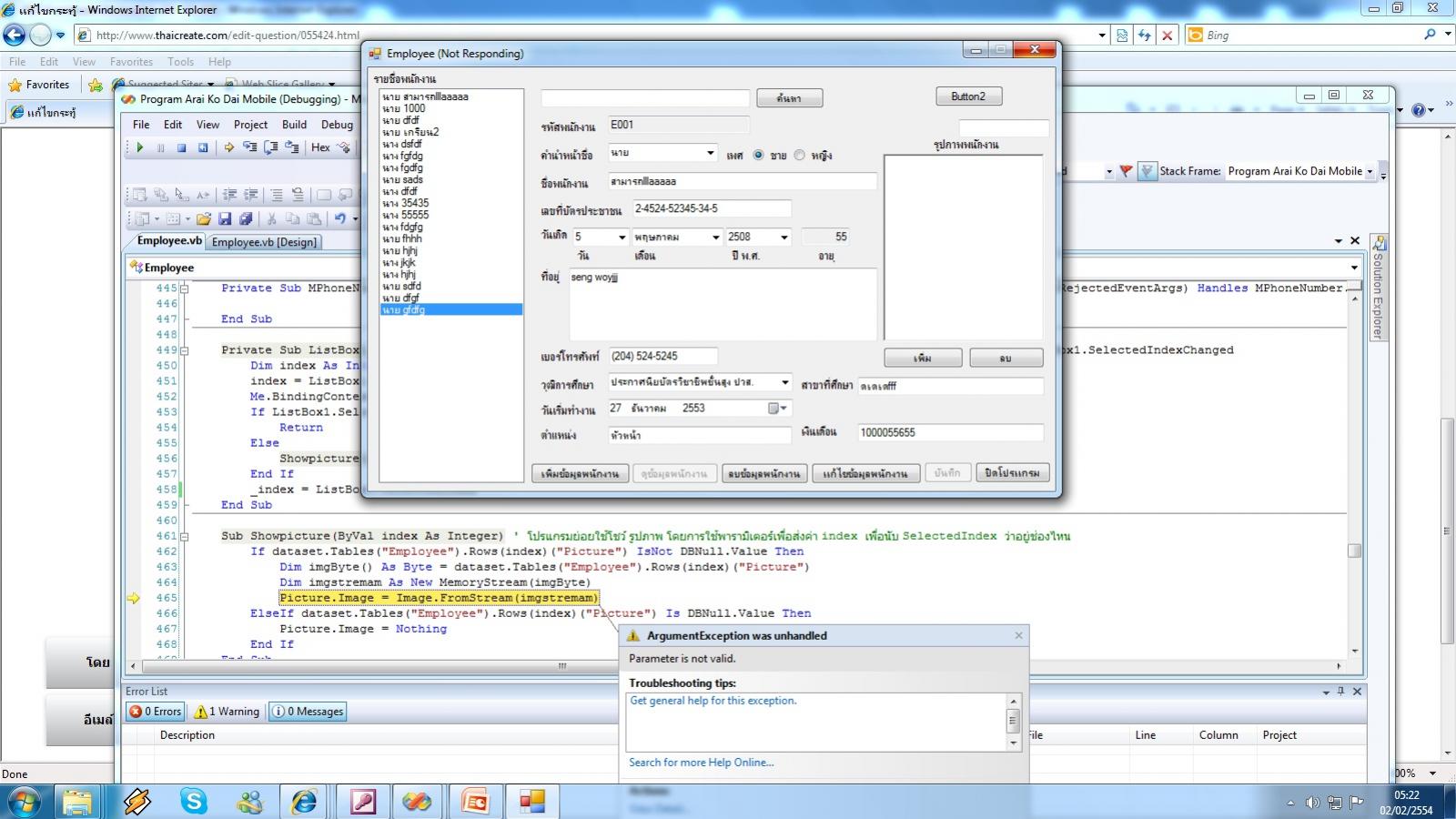The image size is (1456, 819).
Task: Click the เบอร์โทรศัพท์ phone number field
Action: [662, 357]
